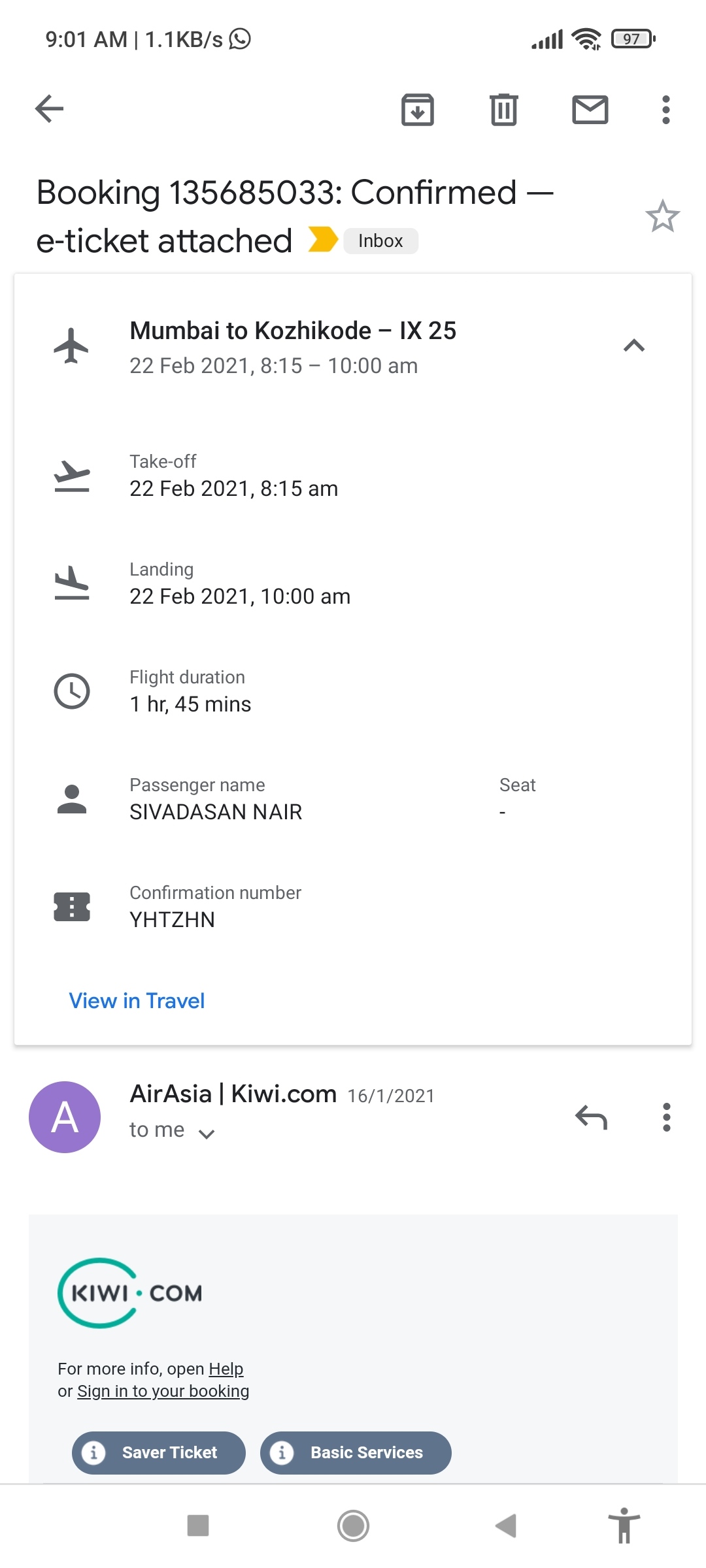The image size is (706, 1568).
Task: Tap the back arrow to return to inbox
Action: click(50, 108)
